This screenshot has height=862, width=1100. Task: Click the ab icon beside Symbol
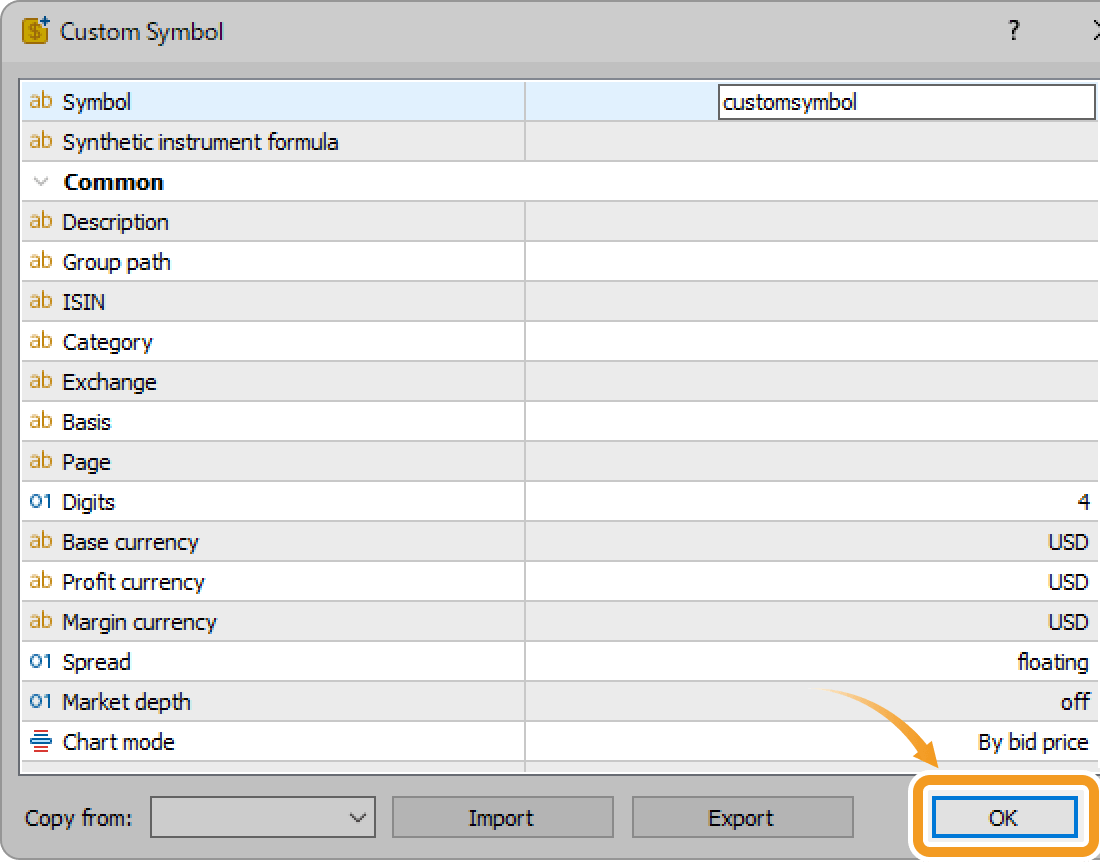click(41, 101)
